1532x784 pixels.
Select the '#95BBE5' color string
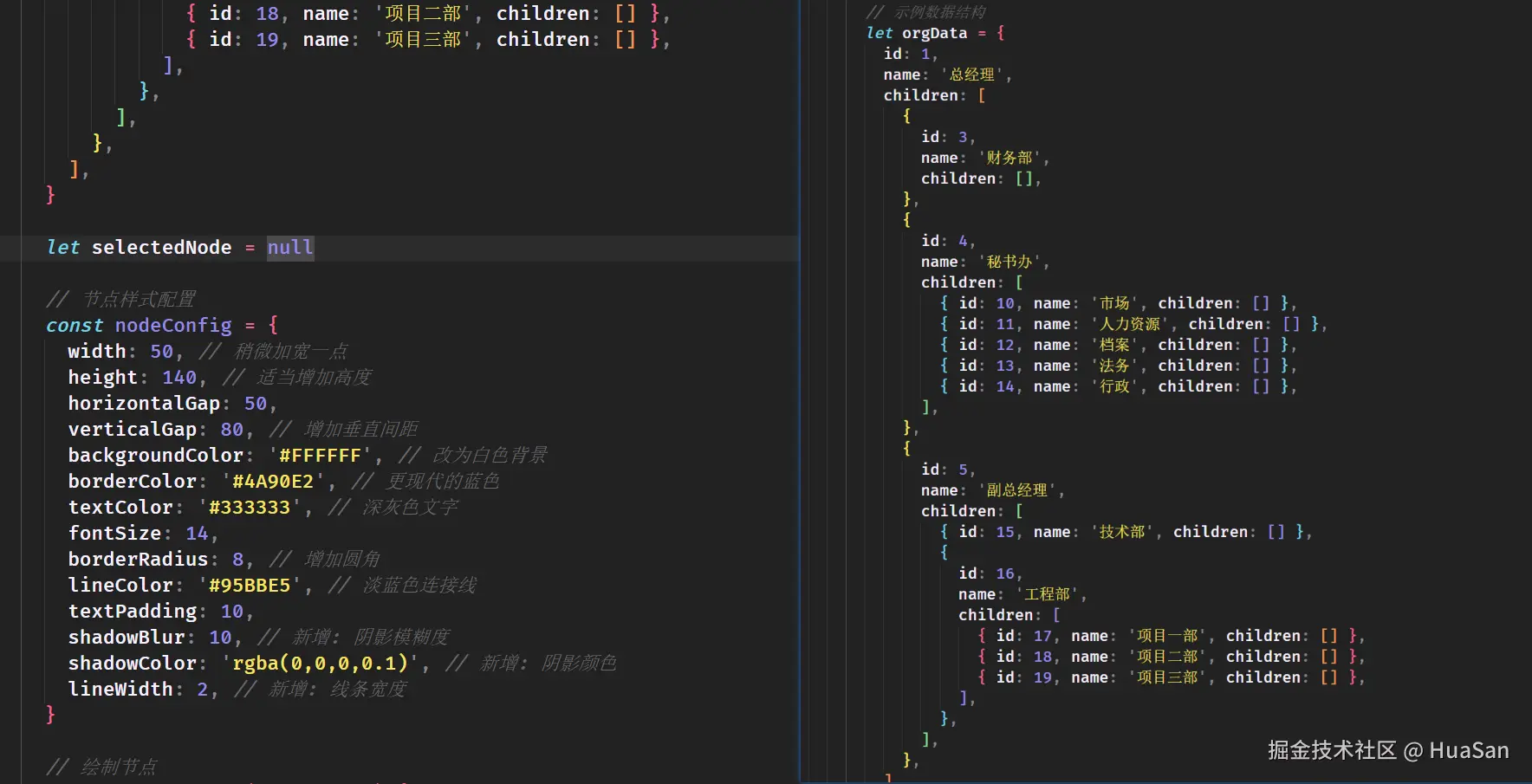pyautogui.click(x=250, y=586)
